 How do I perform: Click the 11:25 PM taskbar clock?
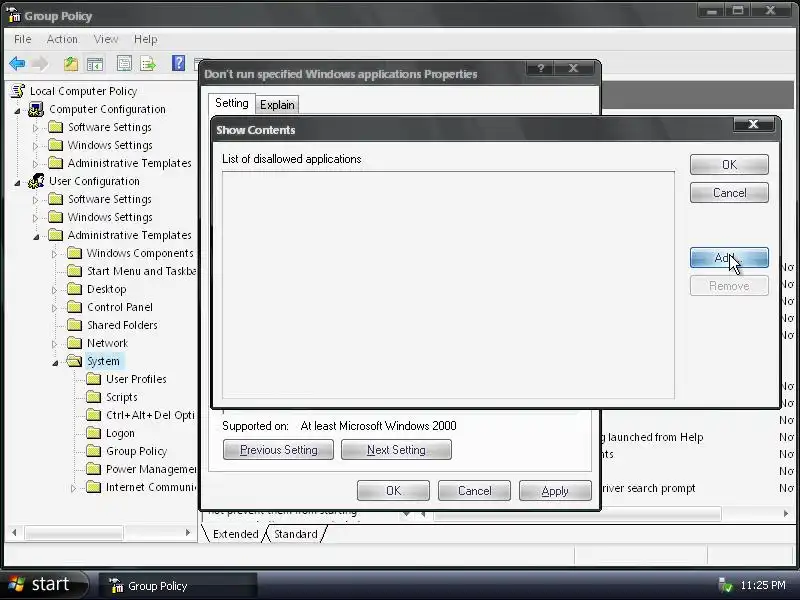(763, 585)
